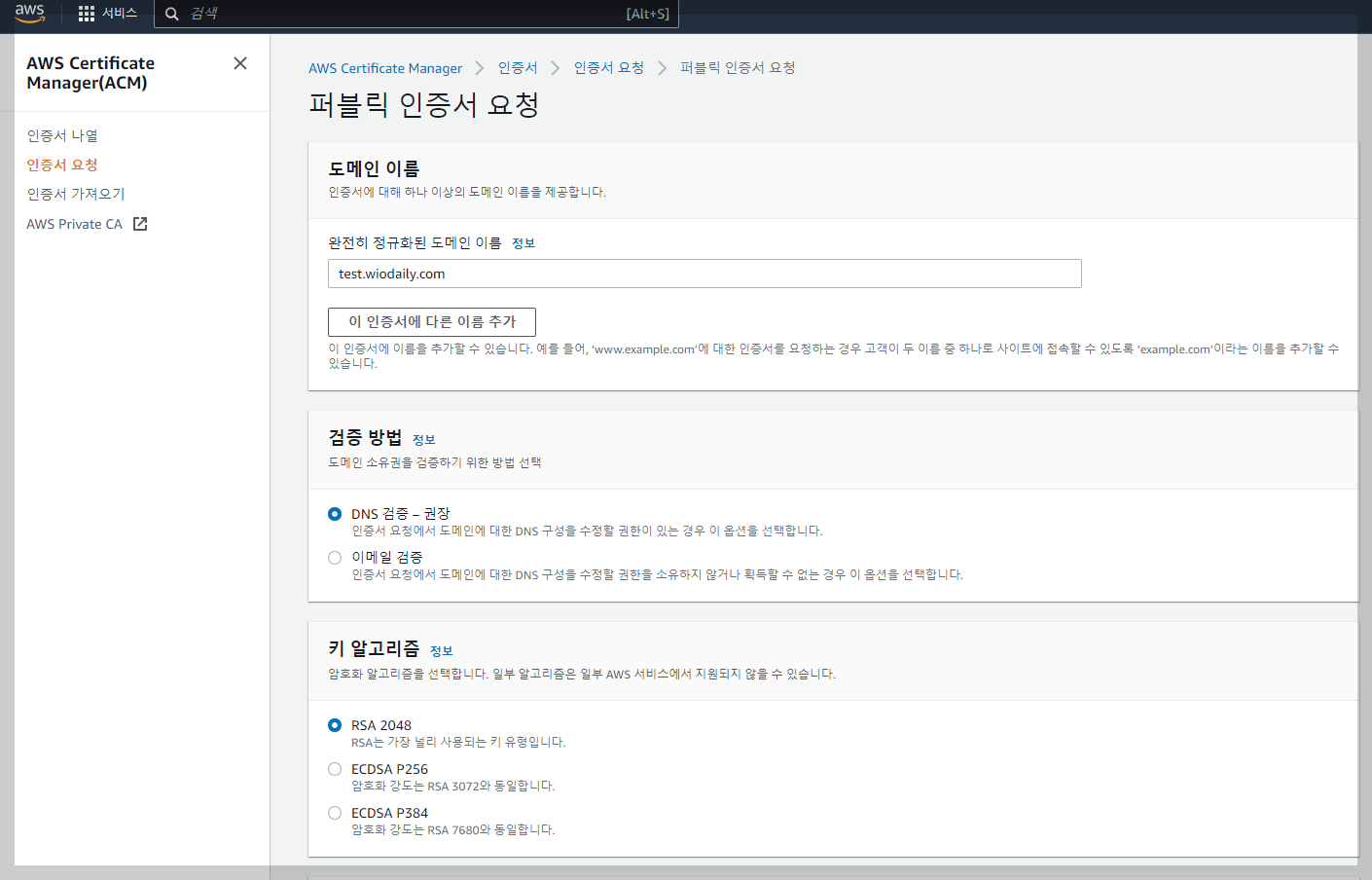The height and width of the screenshot is (880, 1372).
Task: Open 정보 link next to domain name label
Action: (524, 243)
